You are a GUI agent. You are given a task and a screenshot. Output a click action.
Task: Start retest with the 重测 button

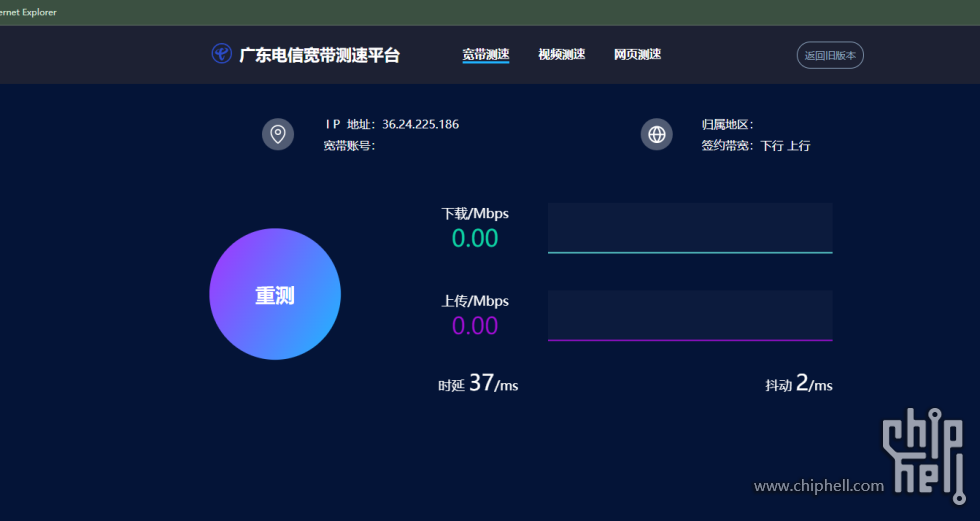(275, 294)
